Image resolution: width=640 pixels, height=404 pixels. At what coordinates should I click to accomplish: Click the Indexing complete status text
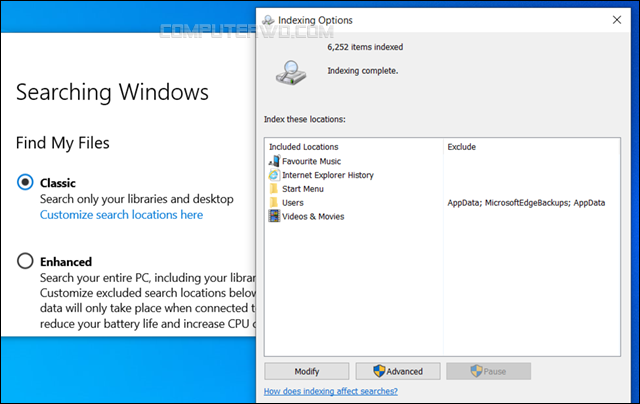[x=362, y=71]
